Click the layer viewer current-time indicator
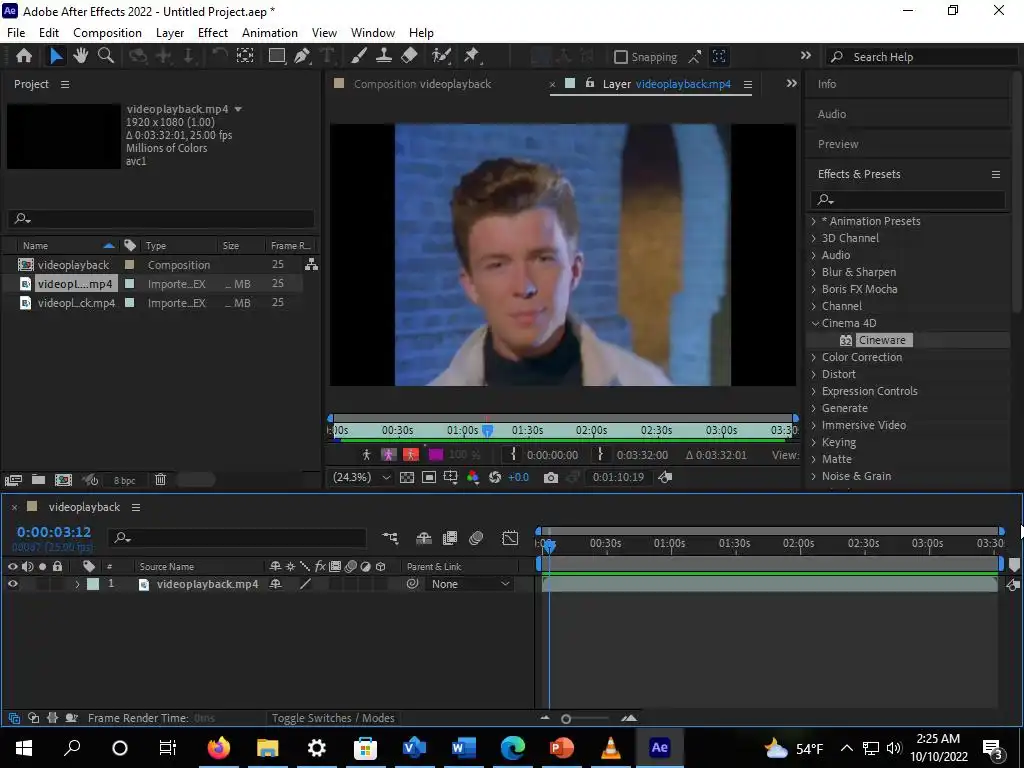Viewport: 1024px width, 768px height. [487, 430]
